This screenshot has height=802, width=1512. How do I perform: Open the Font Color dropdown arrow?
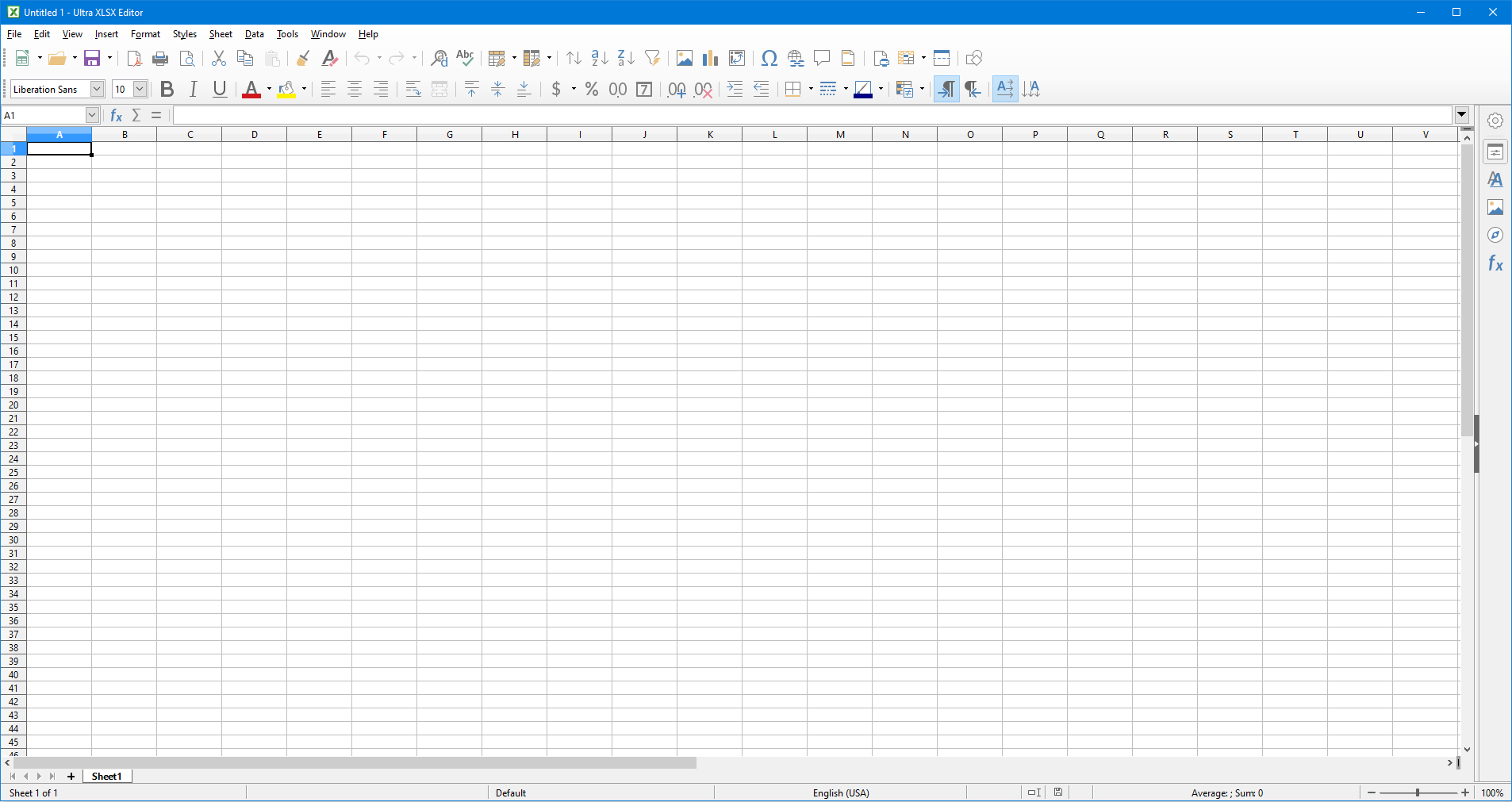(269, 89)
